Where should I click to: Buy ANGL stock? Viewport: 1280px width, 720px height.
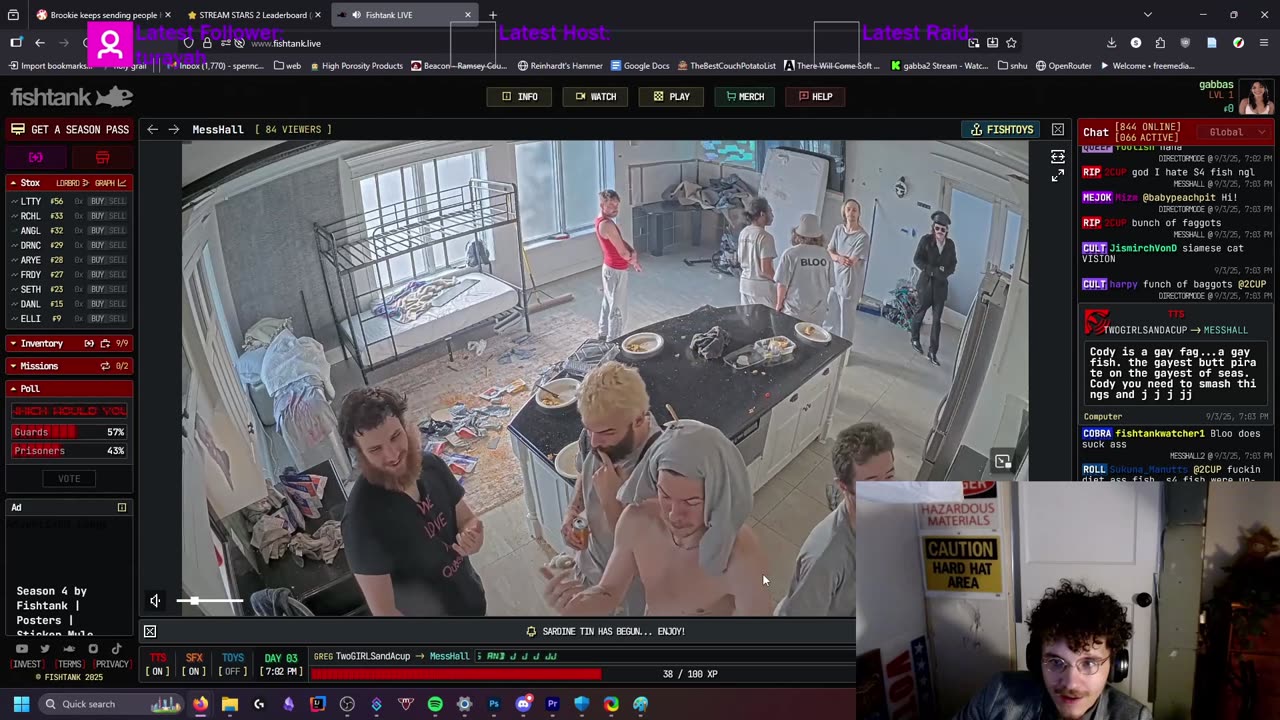tap(97, 230)
